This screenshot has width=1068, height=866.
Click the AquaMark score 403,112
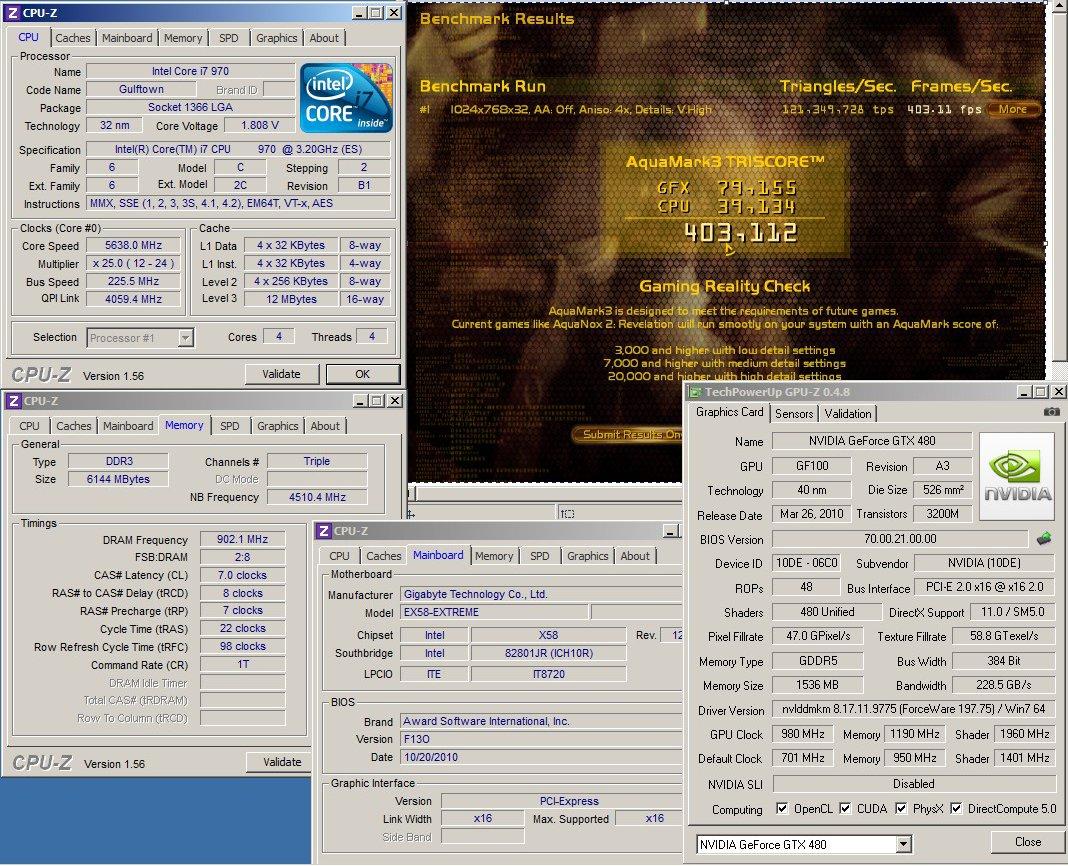point(740,233)
